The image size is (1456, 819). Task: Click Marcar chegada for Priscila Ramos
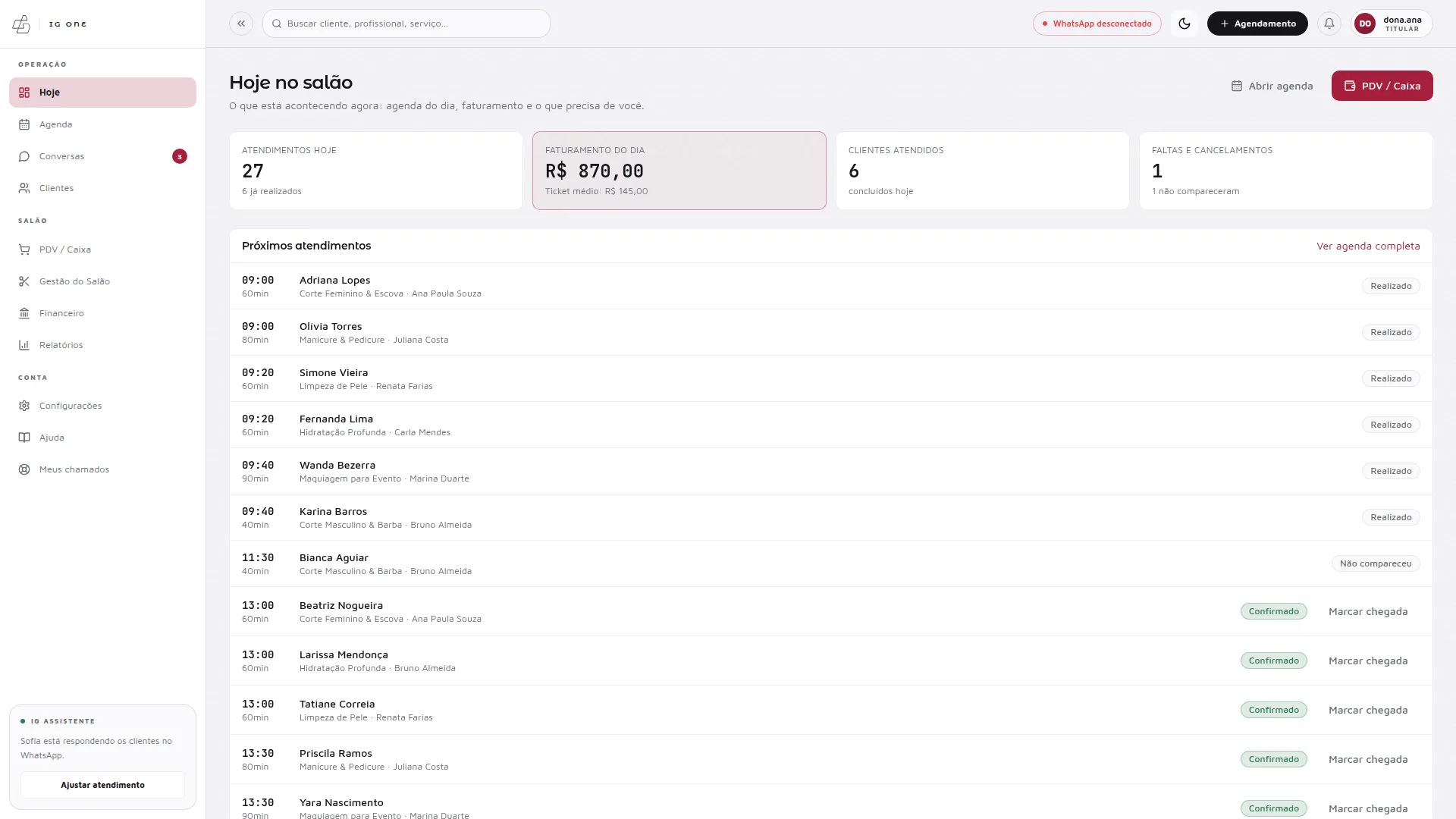pos(1368,759)
